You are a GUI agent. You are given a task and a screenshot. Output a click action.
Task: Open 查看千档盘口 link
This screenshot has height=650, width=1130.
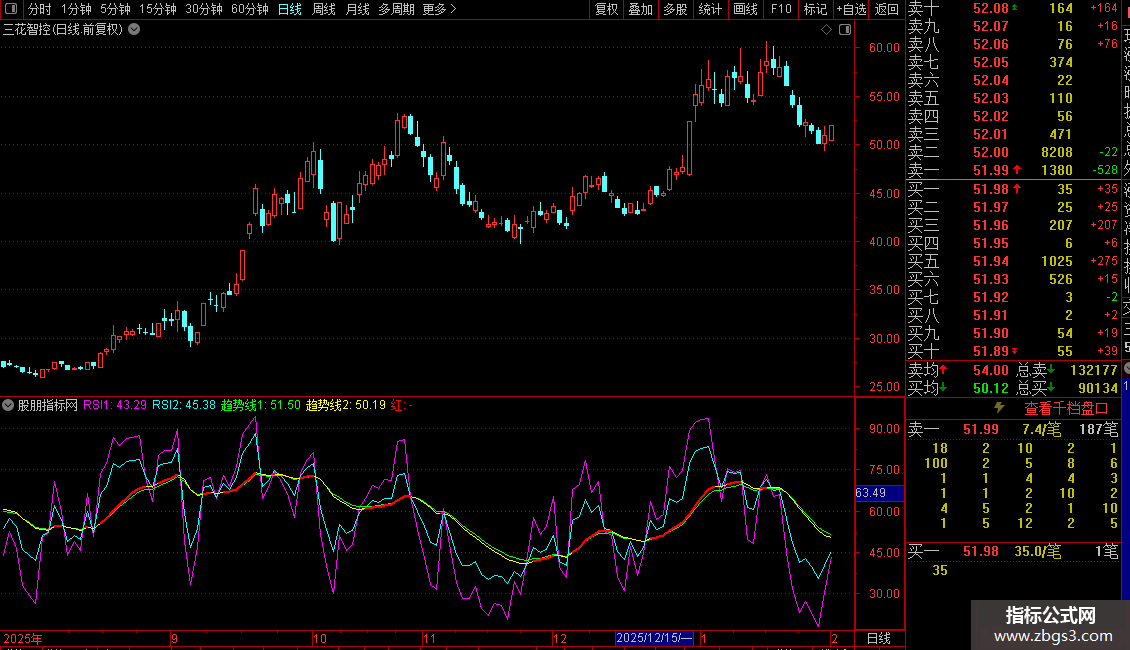tap(1066, 409)
